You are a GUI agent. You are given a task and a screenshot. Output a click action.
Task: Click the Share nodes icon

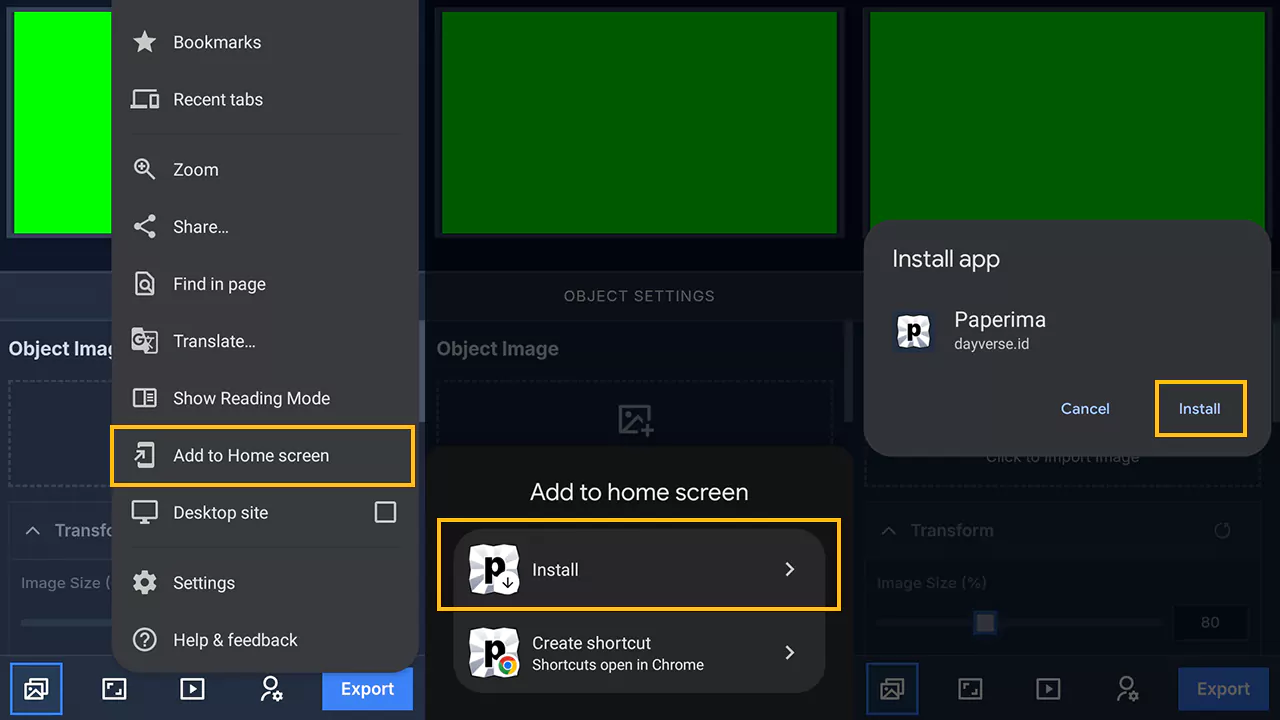pyautogui.click(x=145, y=226)
